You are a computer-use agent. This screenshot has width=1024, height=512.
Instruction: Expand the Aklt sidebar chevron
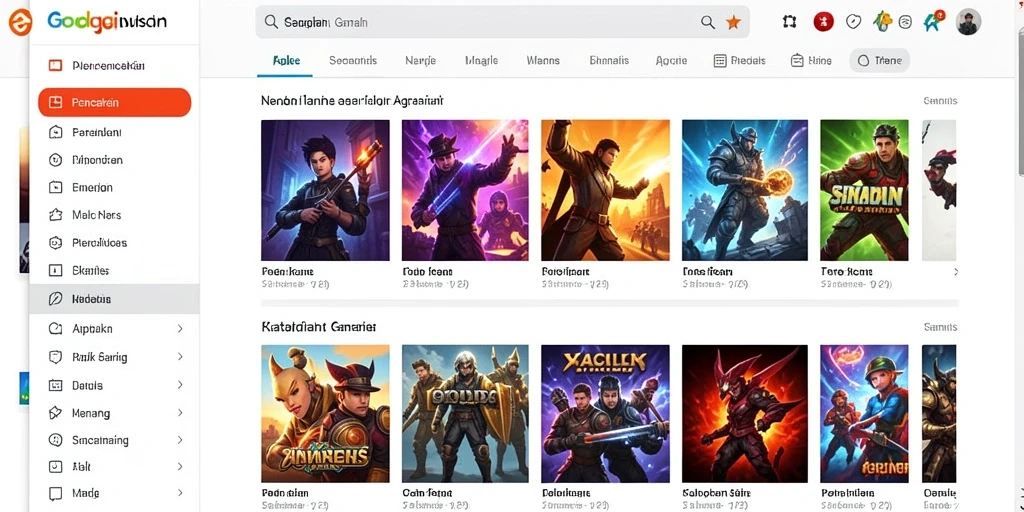click(x=180, y=466)
